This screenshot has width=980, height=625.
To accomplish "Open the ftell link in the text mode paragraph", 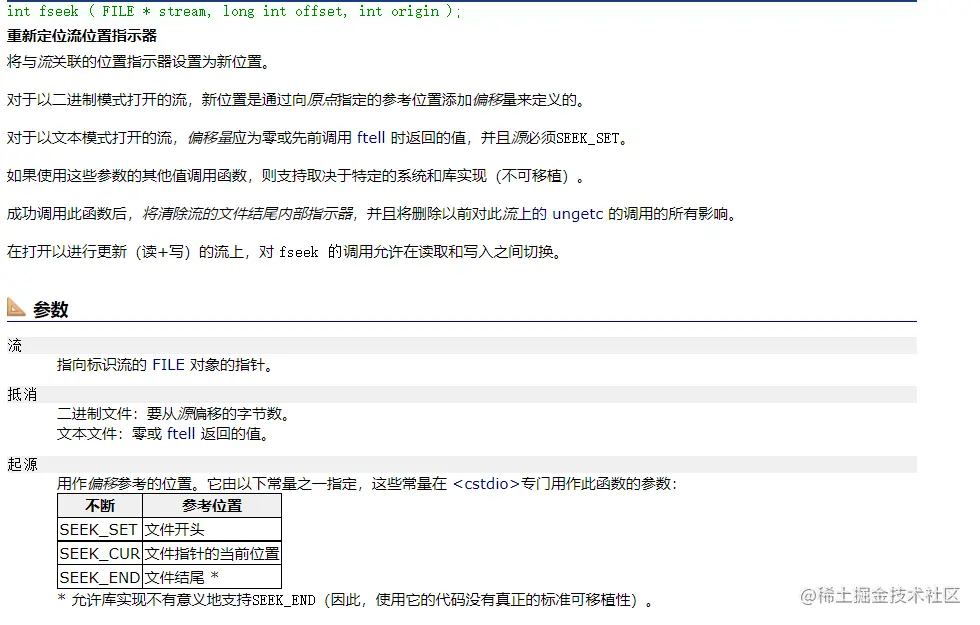I will (x=370, y=137).
